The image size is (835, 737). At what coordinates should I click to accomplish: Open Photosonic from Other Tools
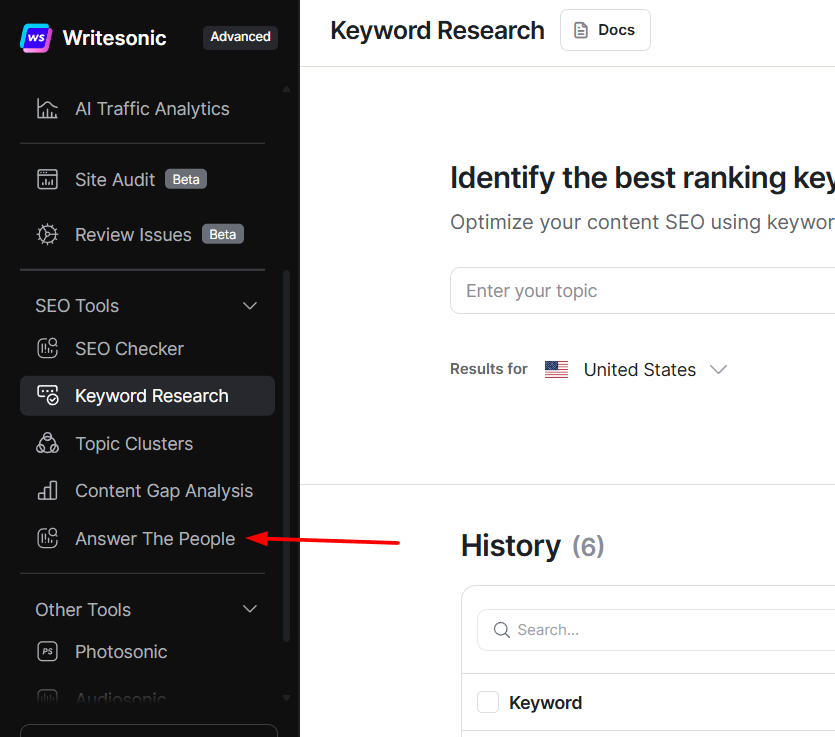[148, 651]
